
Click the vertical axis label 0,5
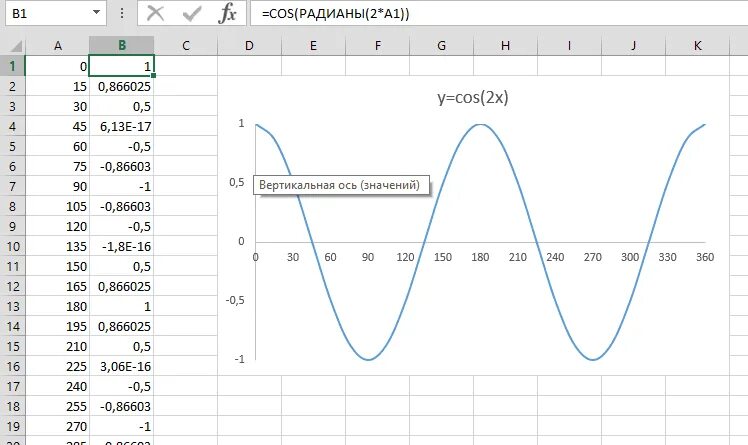(237, 182)
